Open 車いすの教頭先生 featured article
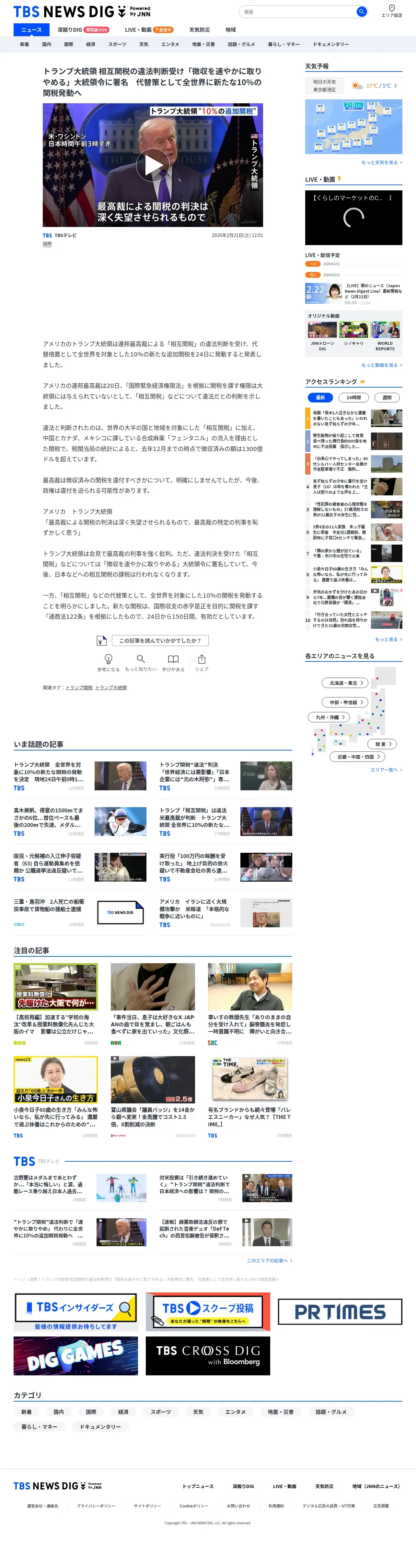The width and height of the screenshot is (416, 1568). point(250,1004)
